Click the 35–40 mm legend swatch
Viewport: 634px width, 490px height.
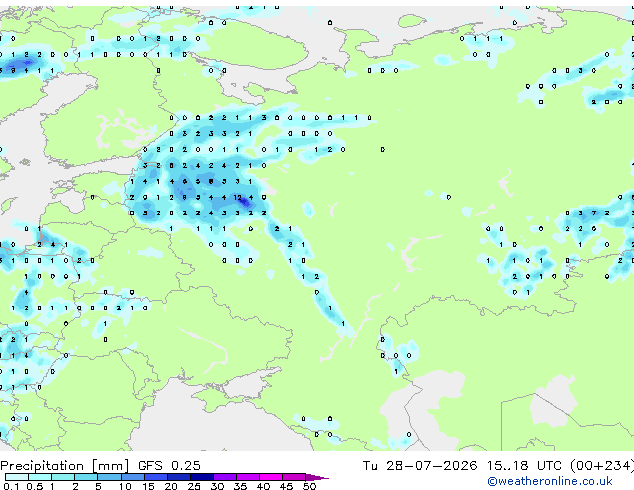248,477
